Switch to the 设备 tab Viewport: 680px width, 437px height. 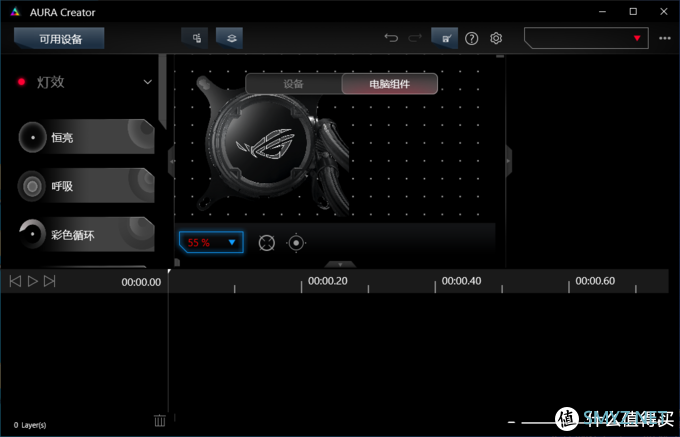coord(294,84)
